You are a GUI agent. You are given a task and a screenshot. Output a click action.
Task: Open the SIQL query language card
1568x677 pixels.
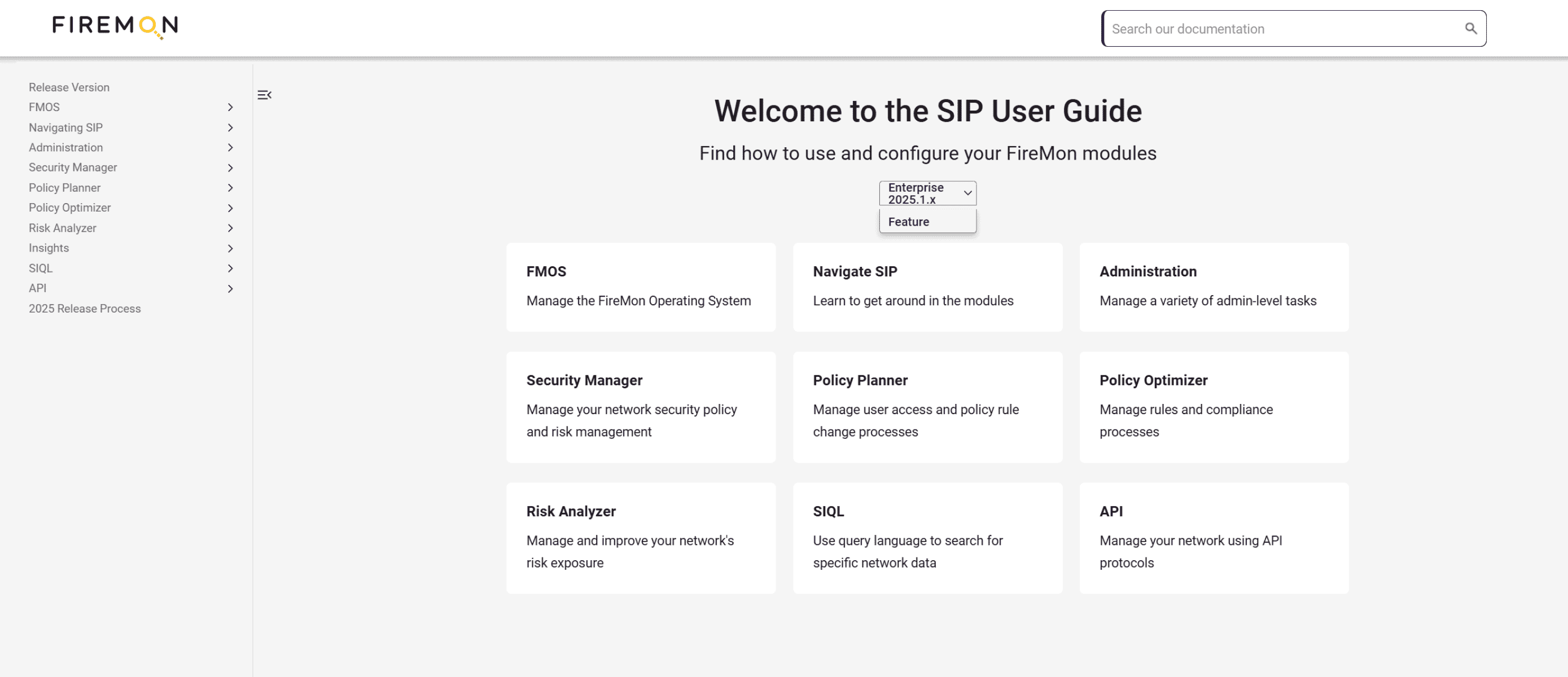pyautogui.click(x=927, y=538)
